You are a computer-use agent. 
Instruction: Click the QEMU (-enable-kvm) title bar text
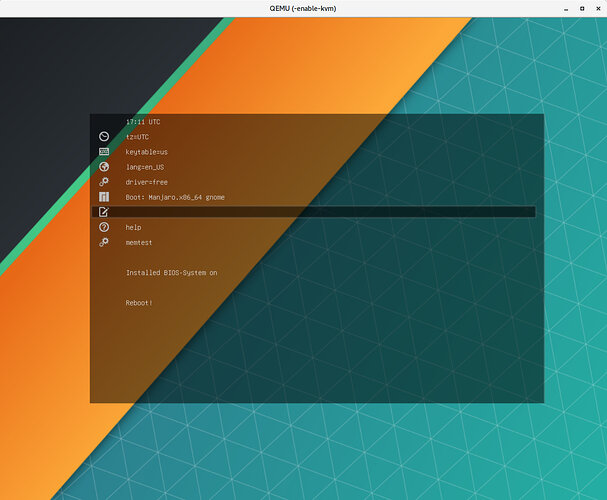[303, 9]
